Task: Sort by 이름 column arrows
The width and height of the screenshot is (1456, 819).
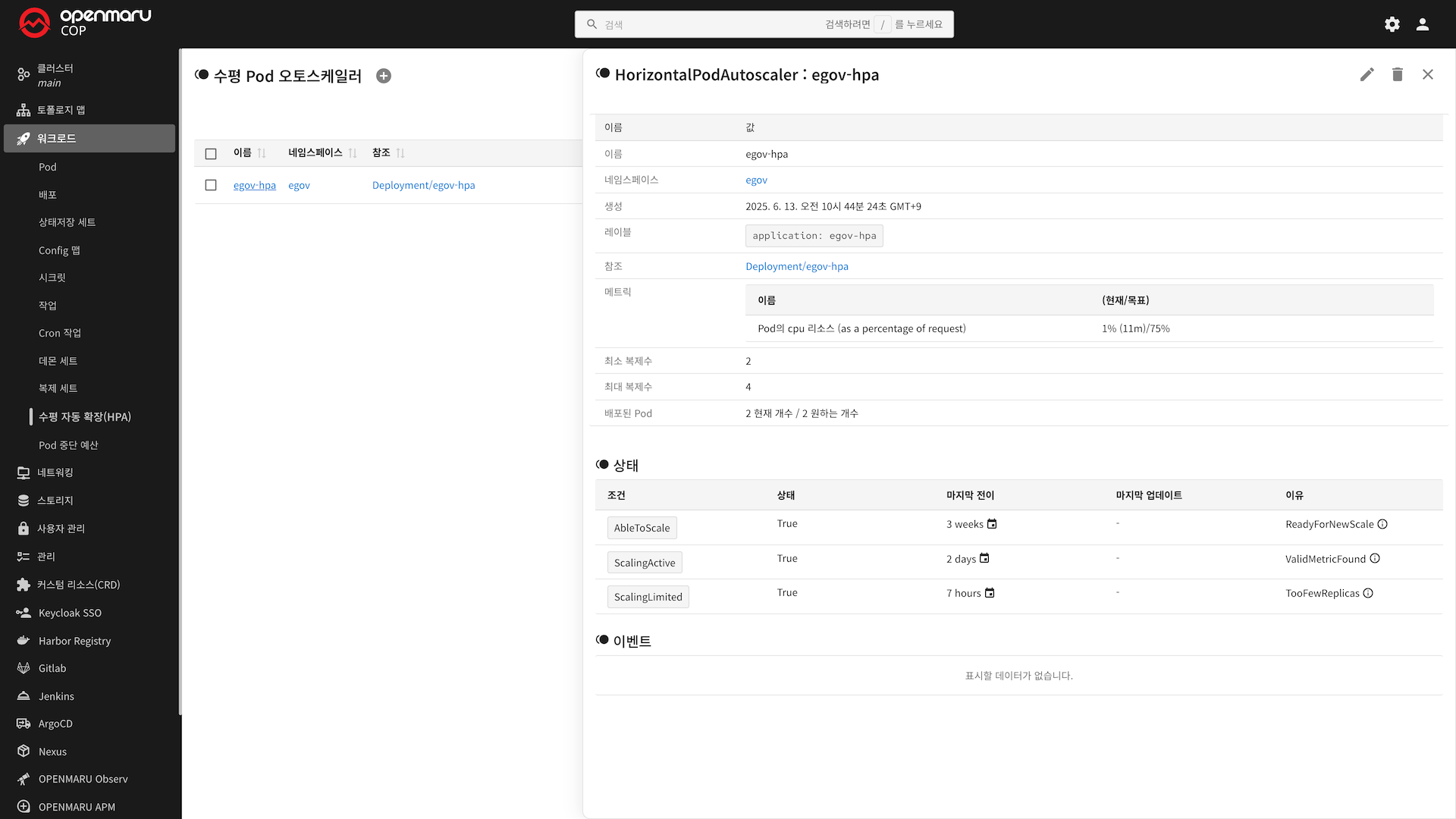Action: pos(262,153)
